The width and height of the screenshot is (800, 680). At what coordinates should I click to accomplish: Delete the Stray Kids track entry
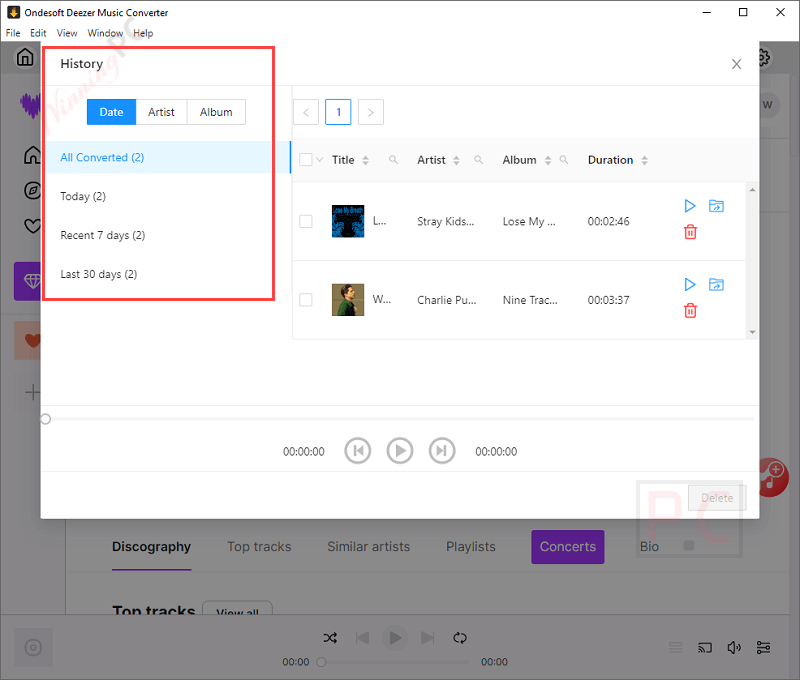point(690,232)
